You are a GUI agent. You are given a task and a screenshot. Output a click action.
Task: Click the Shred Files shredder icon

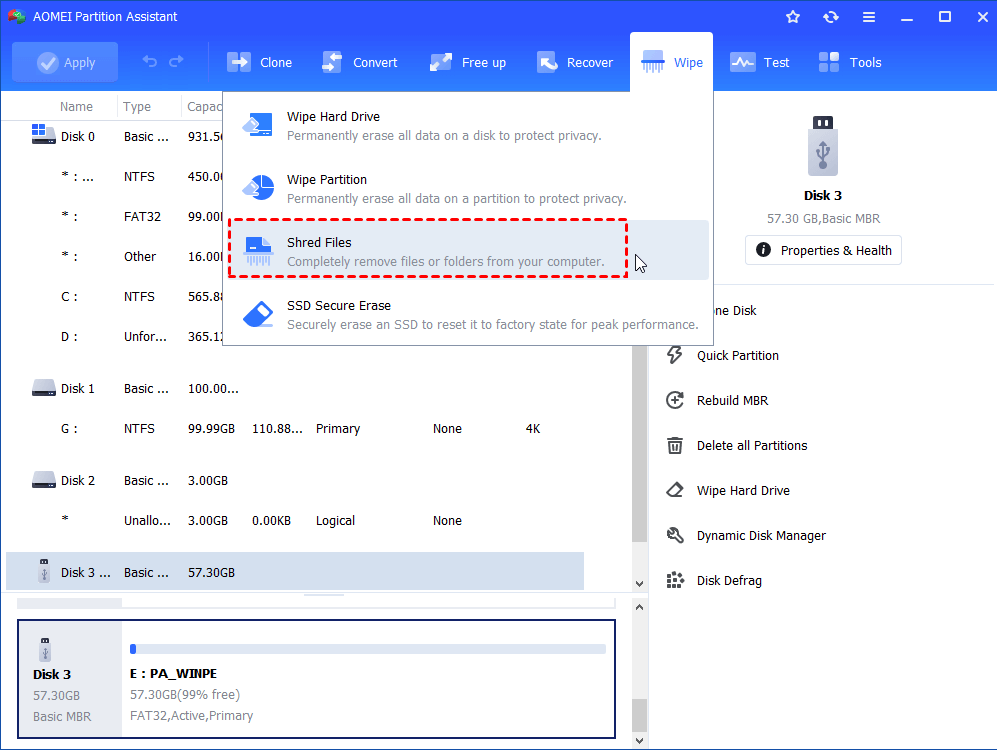pyautogui.click(x=258, y=251)
